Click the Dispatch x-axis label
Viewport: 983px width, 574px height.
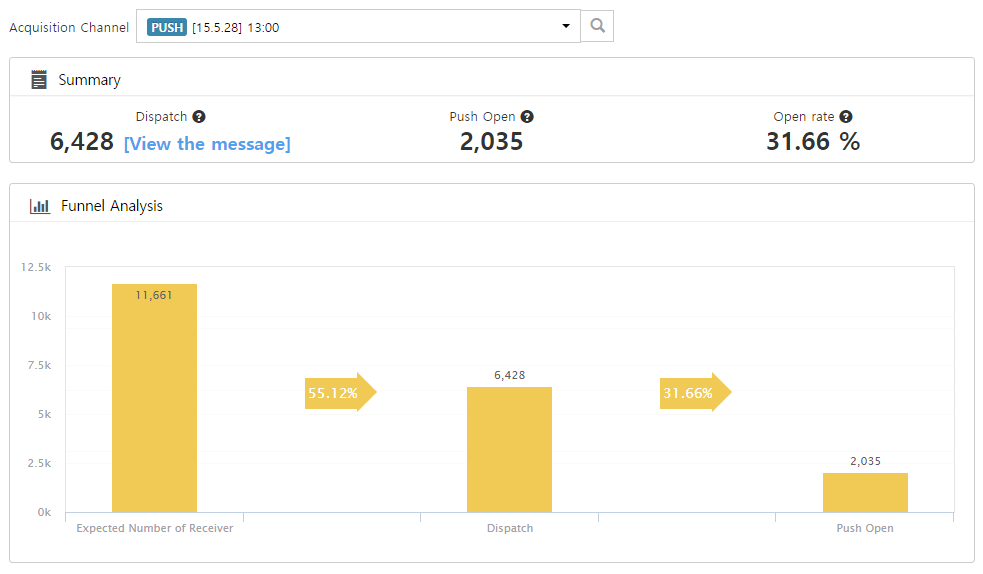click(510, 528)
